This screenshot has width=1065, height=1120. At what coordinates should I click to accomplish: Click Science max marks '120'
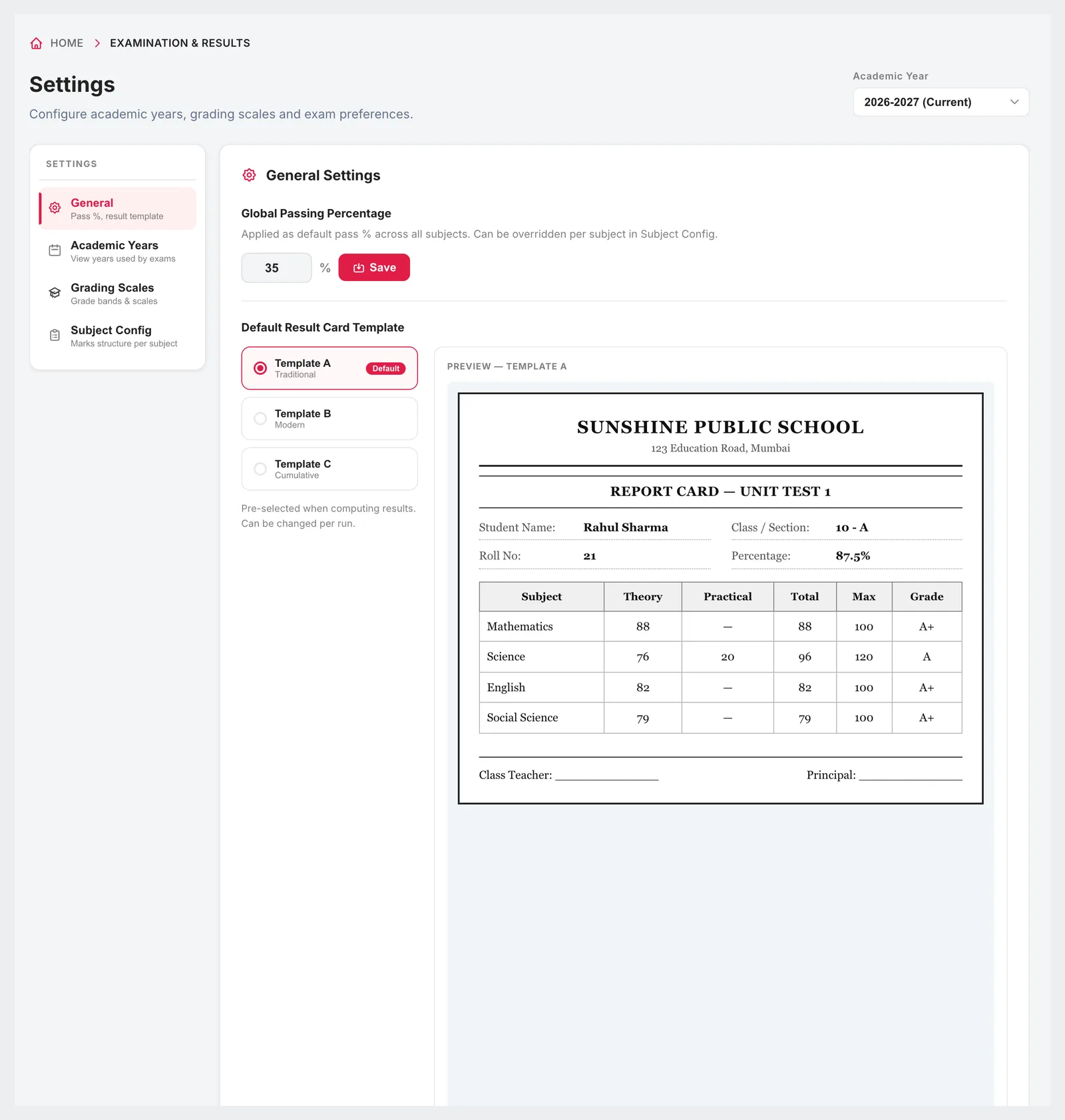coord(863,657)
